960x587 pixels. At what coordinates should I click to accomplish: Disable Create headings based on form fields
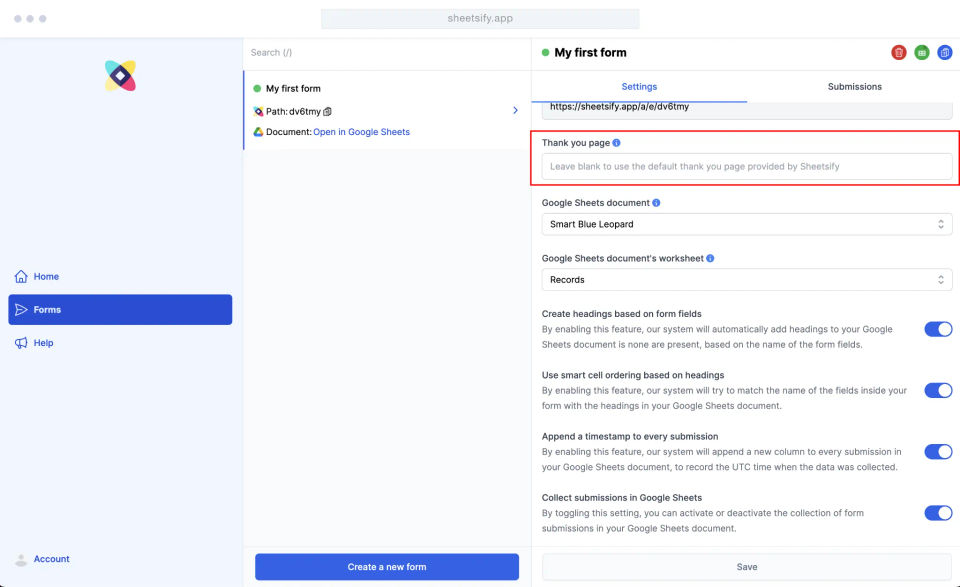(x=938, y=329)
